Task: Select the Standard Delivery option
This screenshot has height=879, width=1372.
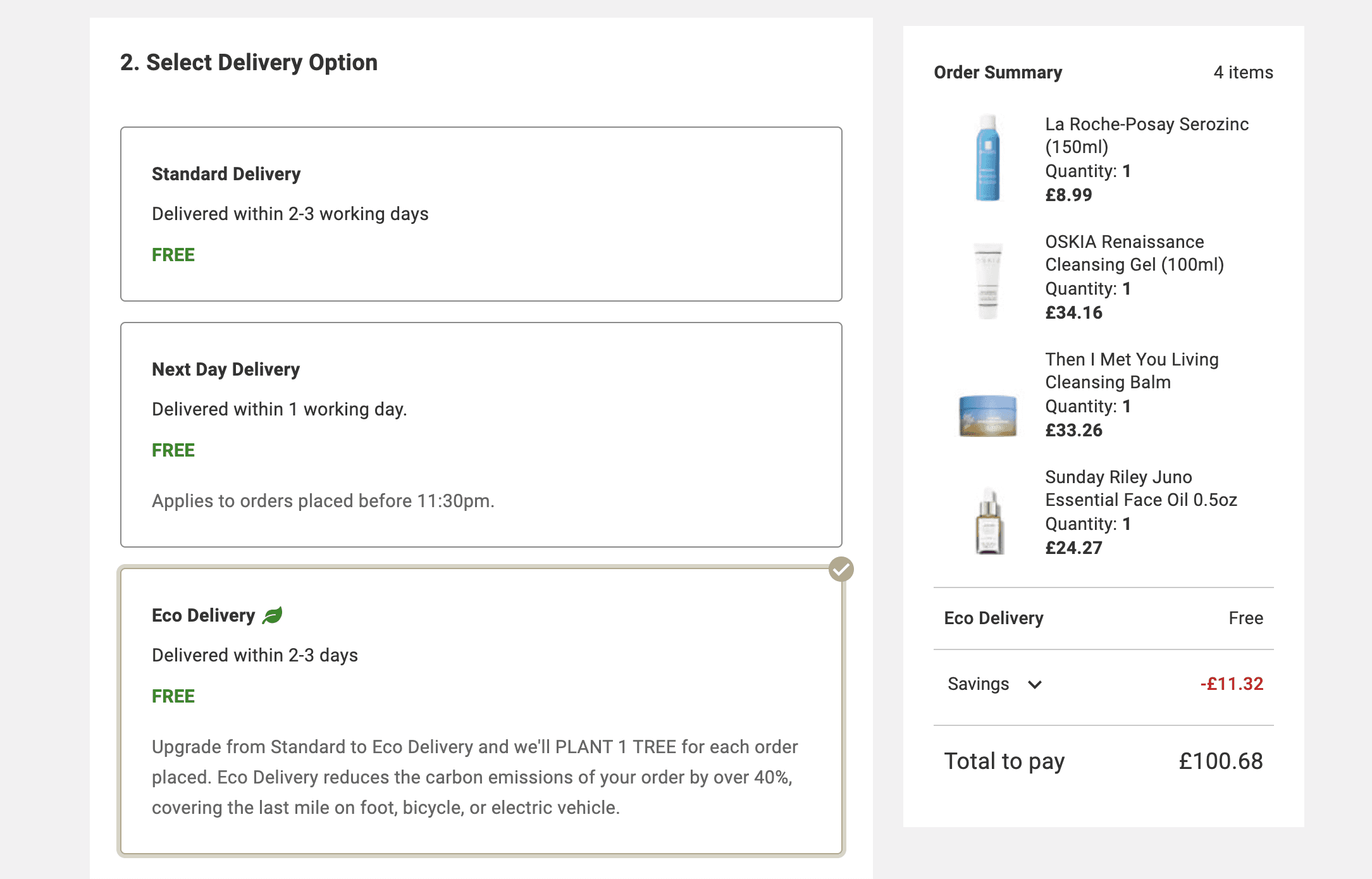Action: (x=481, y=214)
